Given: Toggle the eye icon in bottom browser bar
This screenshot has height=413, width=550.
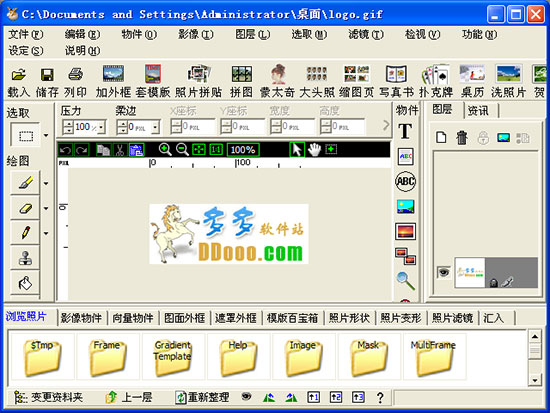Looking at the screenshot, I should click(247, 397).
